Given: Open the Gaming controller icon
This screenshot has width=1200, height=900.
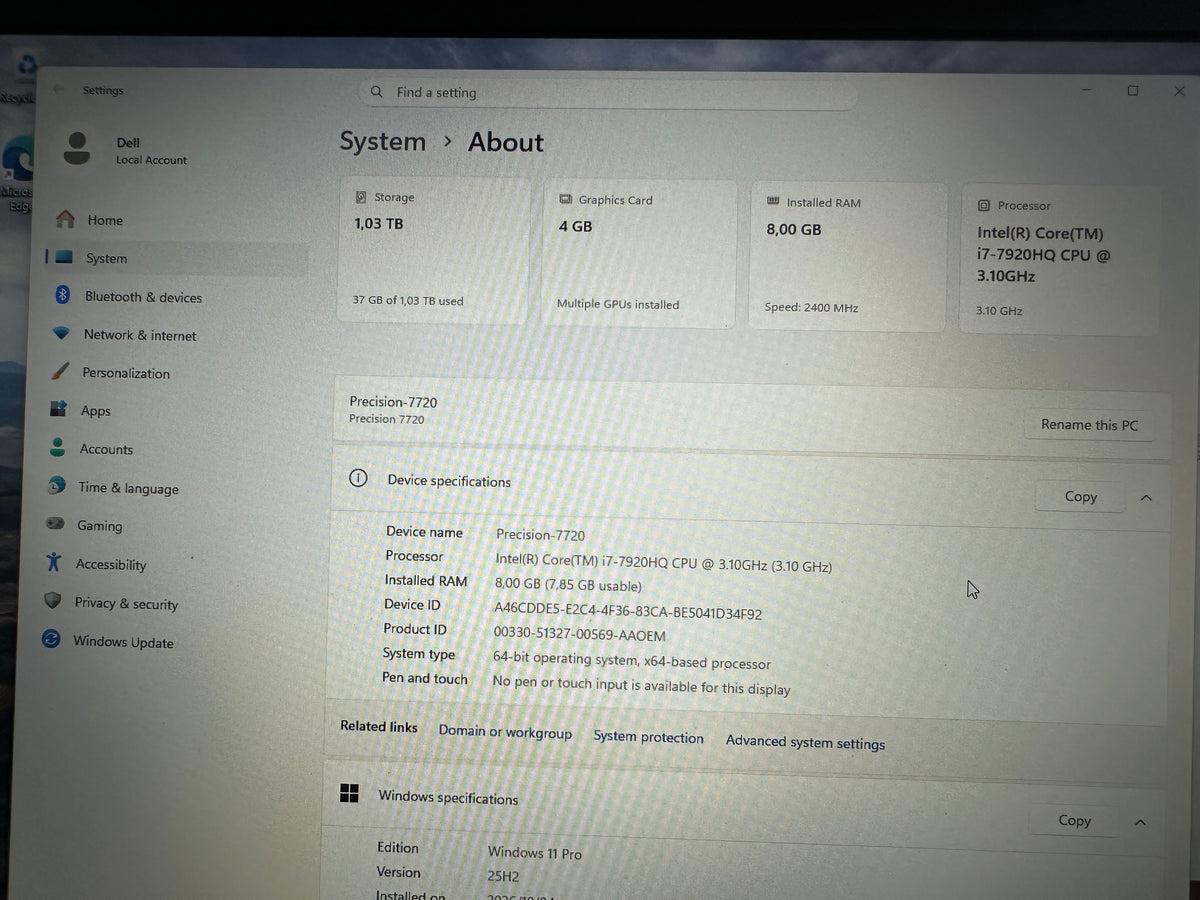Looking at the screenshot, I should pyautogui.click(x=57, y=524).
